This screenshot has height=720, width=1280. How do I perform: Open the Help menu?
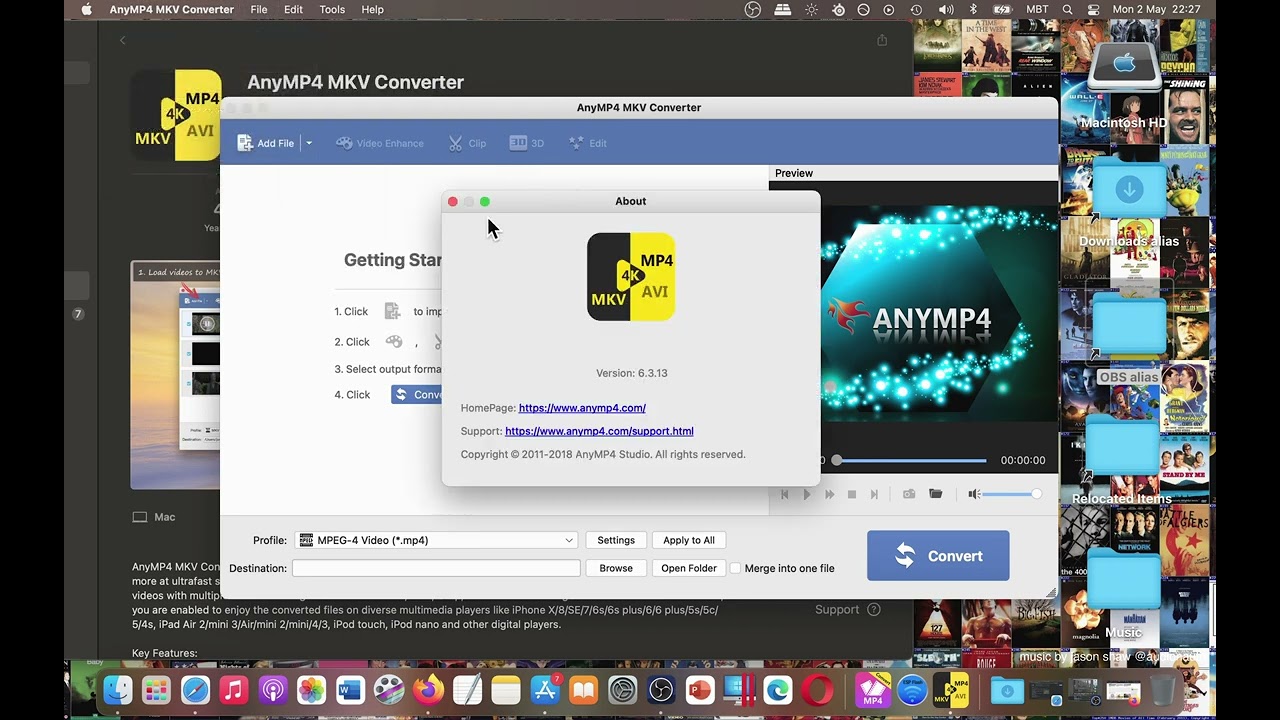[372, 9]
